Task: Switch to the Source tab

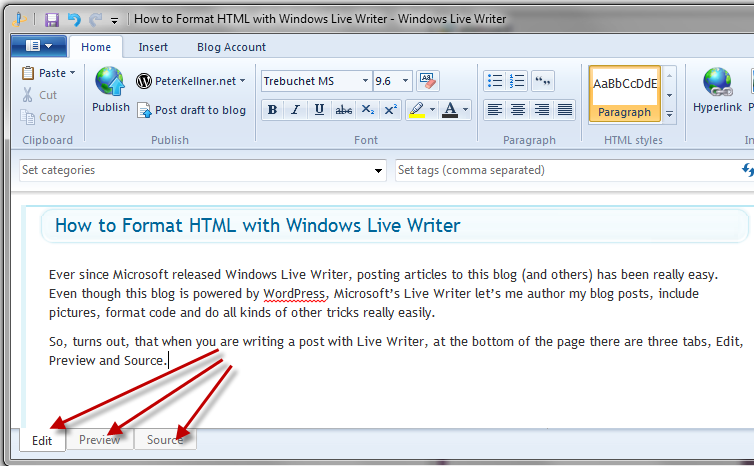Action: click(165, 440)
